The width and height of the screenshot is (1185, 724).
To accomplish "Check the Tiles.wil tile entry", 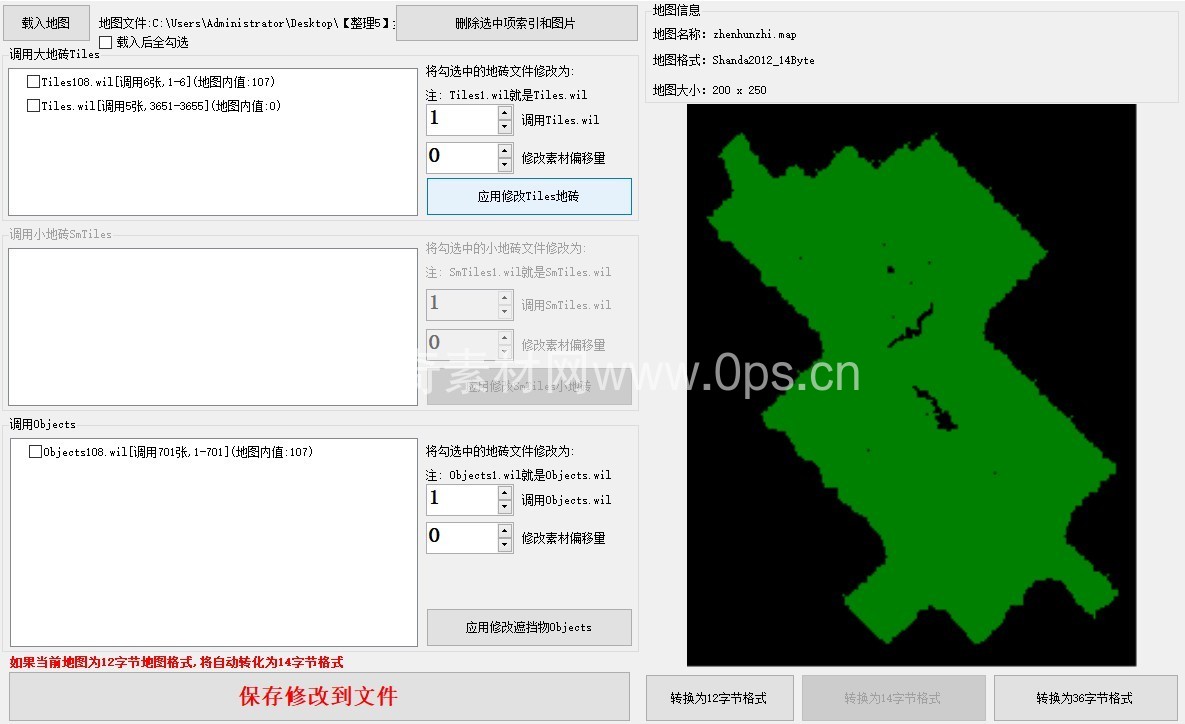I will (x=34, y=106).
